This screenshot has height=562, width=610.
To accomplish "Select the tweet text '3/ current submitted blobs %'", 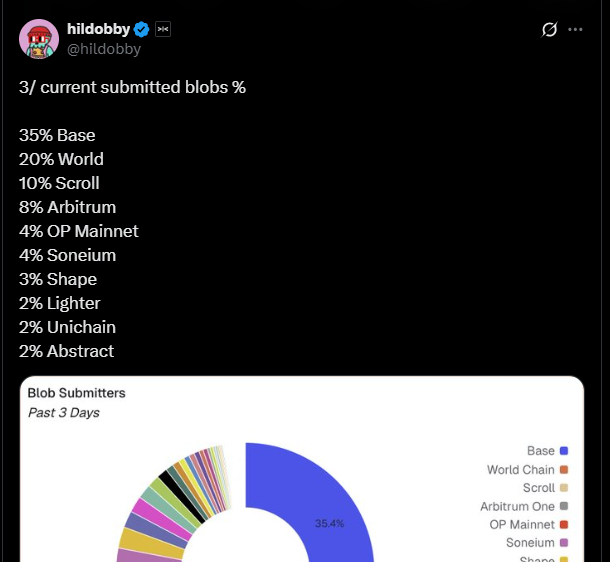I will (132, 87).
